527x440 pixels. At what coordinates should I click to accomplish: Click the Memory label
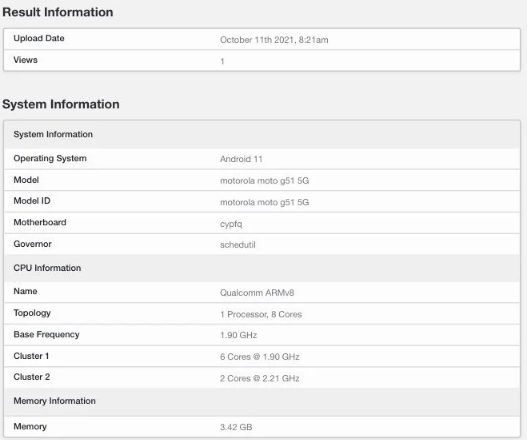30,427
